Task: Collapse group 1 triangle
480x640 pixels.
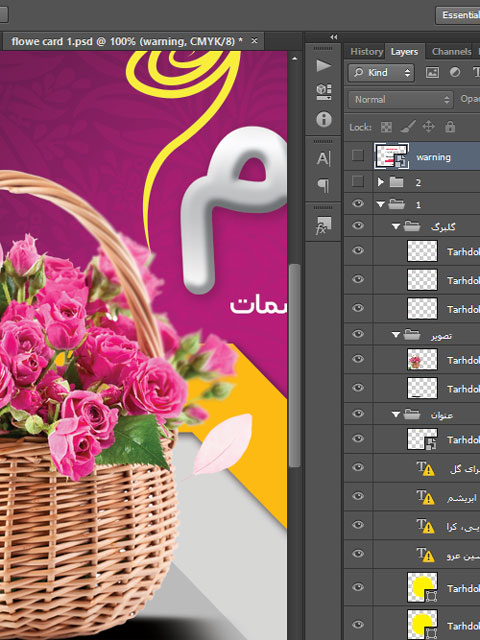Action: click(380, 204)
